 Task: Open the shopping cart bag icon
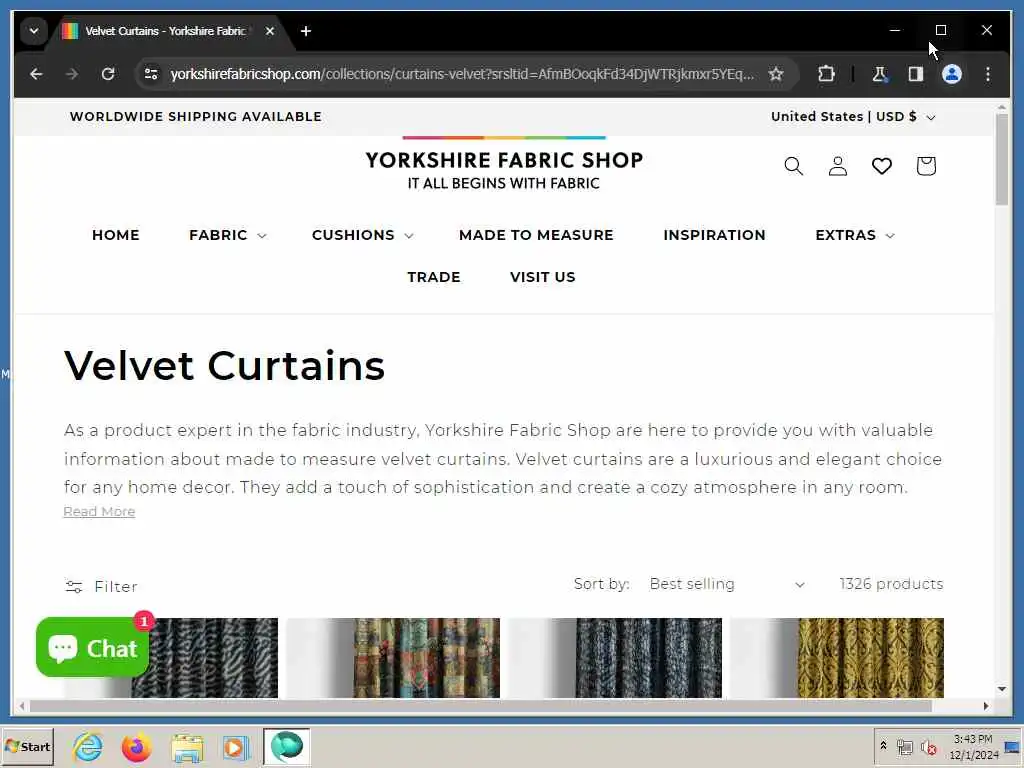point(926,166)
